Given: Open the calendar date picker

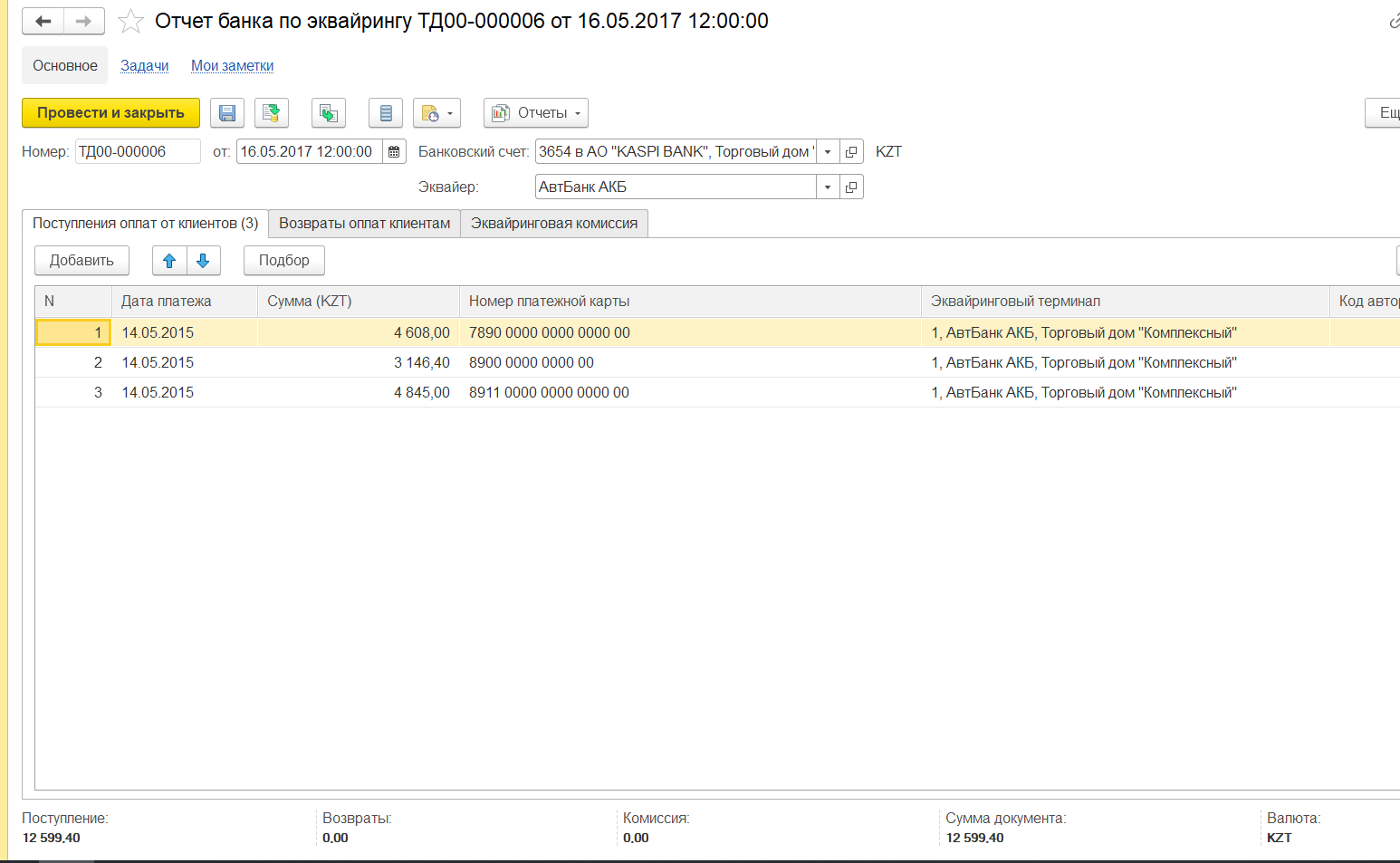Looking at the screenshot, I should point(394,152).
